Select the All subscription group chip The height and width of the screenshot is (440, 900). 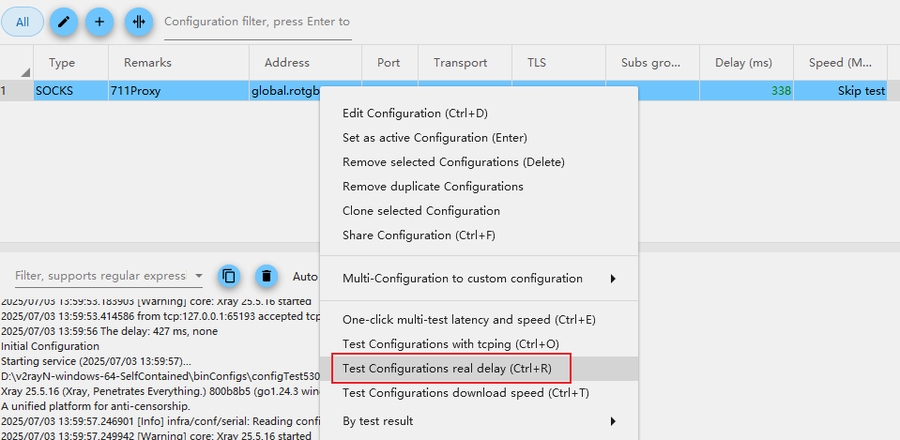point(22,21)
